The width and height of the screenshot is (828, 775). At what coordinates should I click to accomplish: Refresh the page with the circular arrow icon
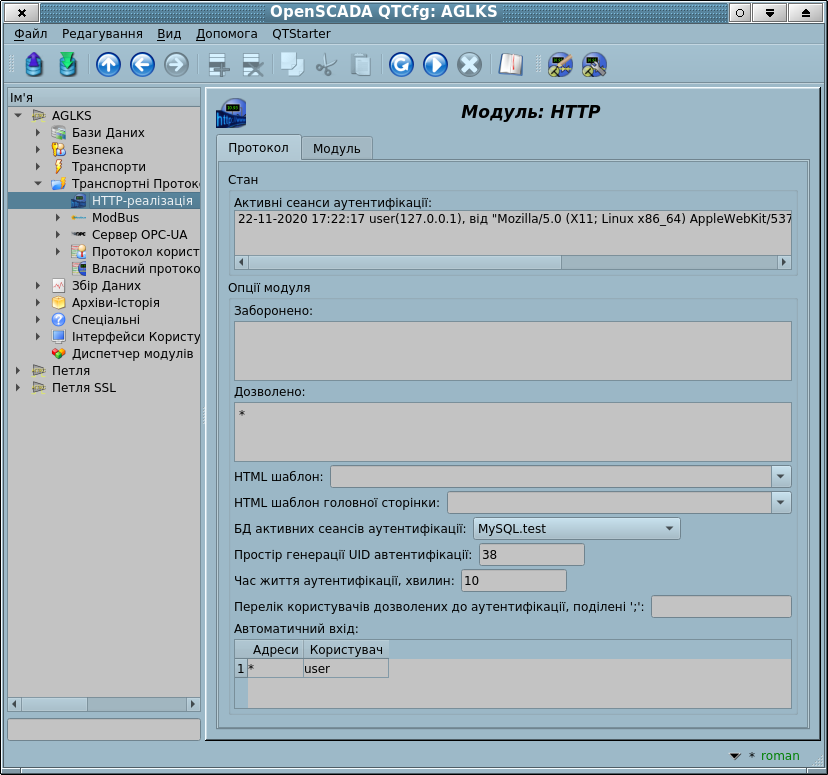(x=401, y=65)
